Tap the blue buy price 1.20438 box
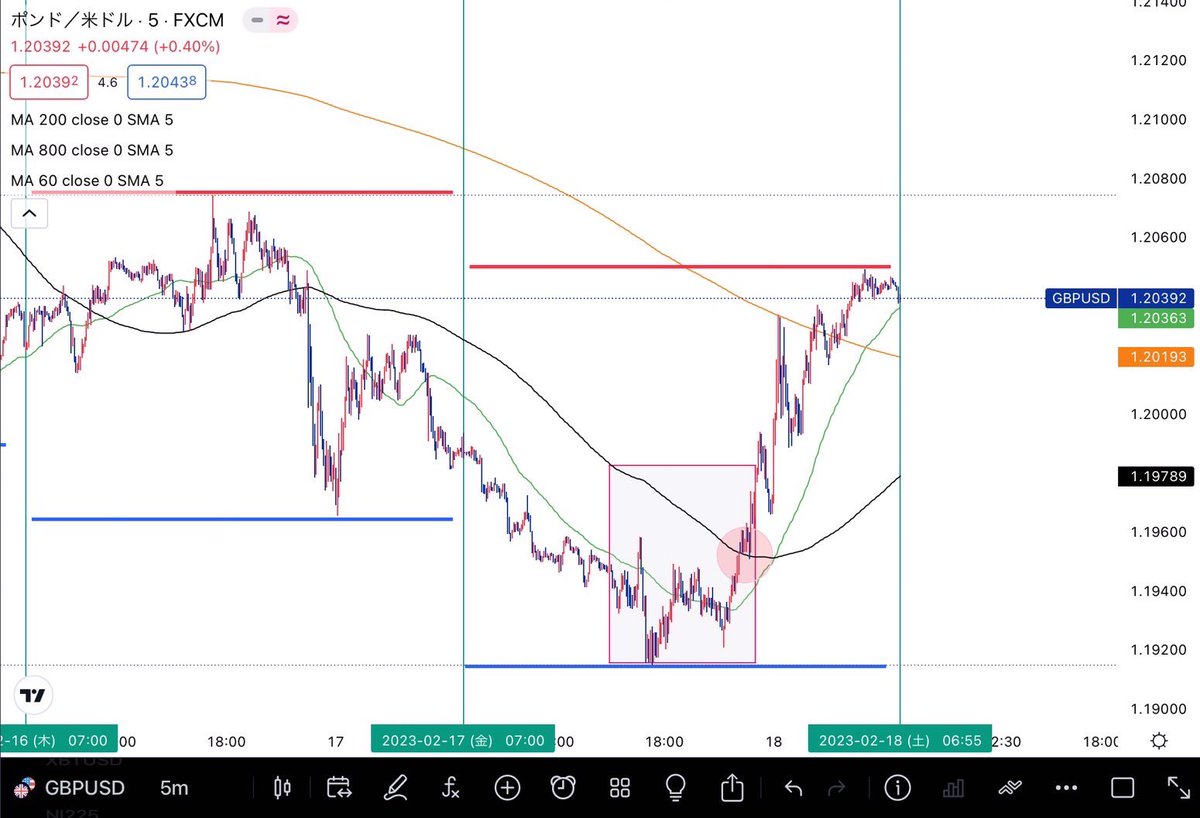 167,83
